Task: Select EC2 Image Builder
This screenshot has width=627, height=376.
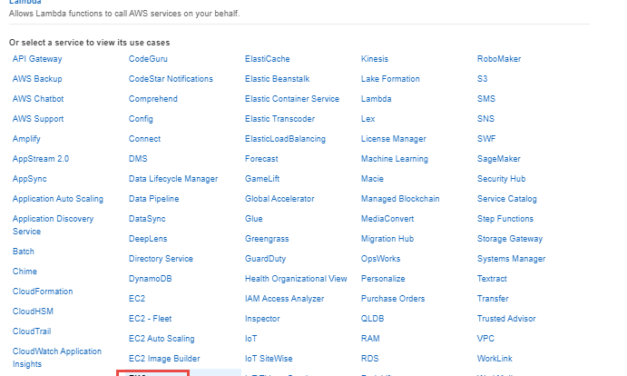Action: [164, 359]
